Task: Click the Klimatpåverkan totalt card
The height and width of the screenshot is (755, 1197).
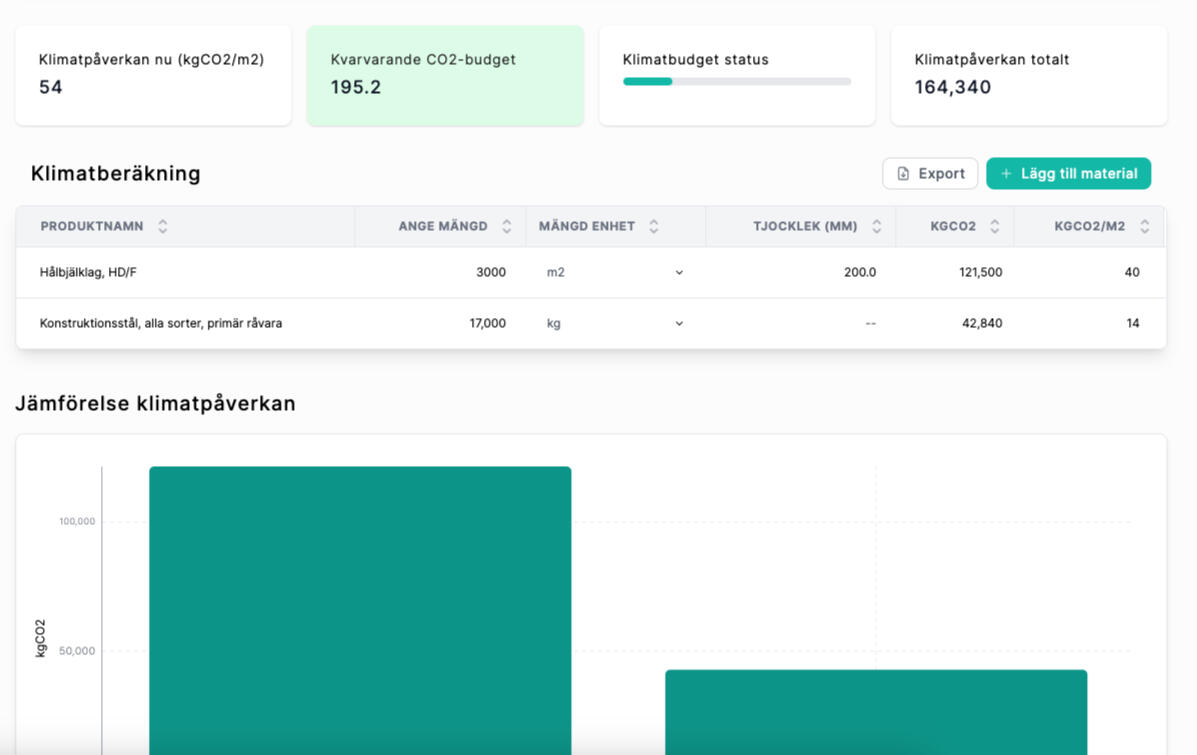Action: click(x=1029, y=75)
